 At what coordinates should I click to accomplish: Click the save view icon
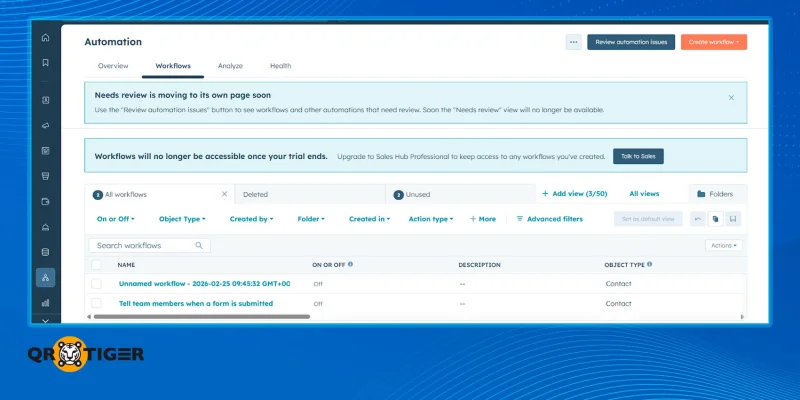point(733,219)
